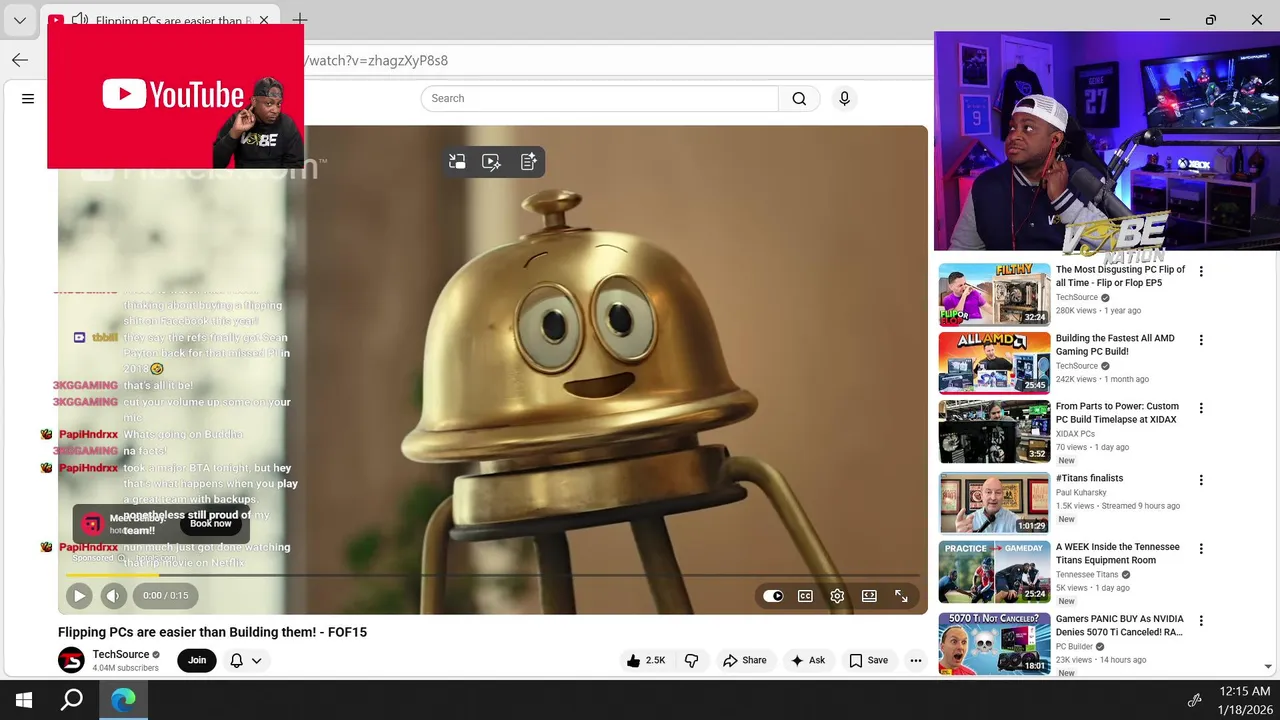Open the tab list chevron

[19, 20]
